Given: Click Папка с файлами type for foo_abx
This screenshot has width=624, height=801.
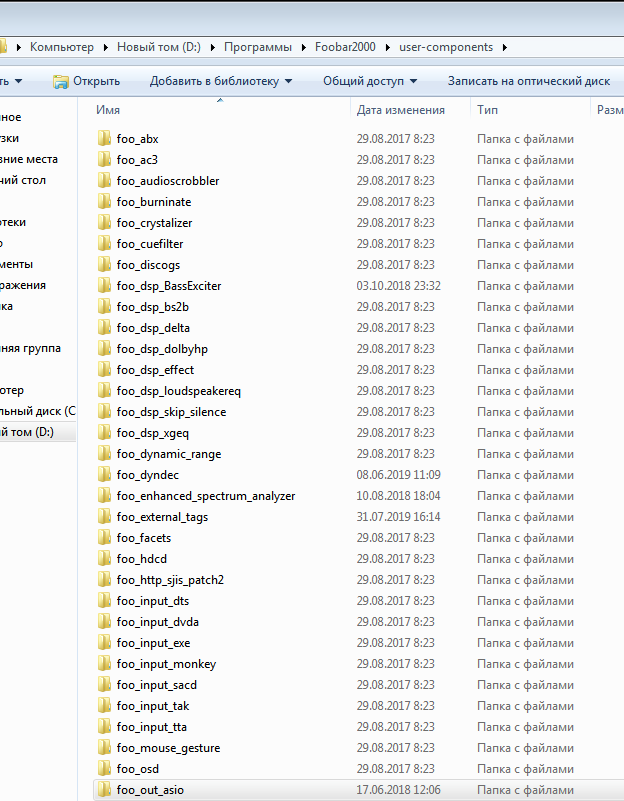Looking at the screenshot, I should click(525, 139).
